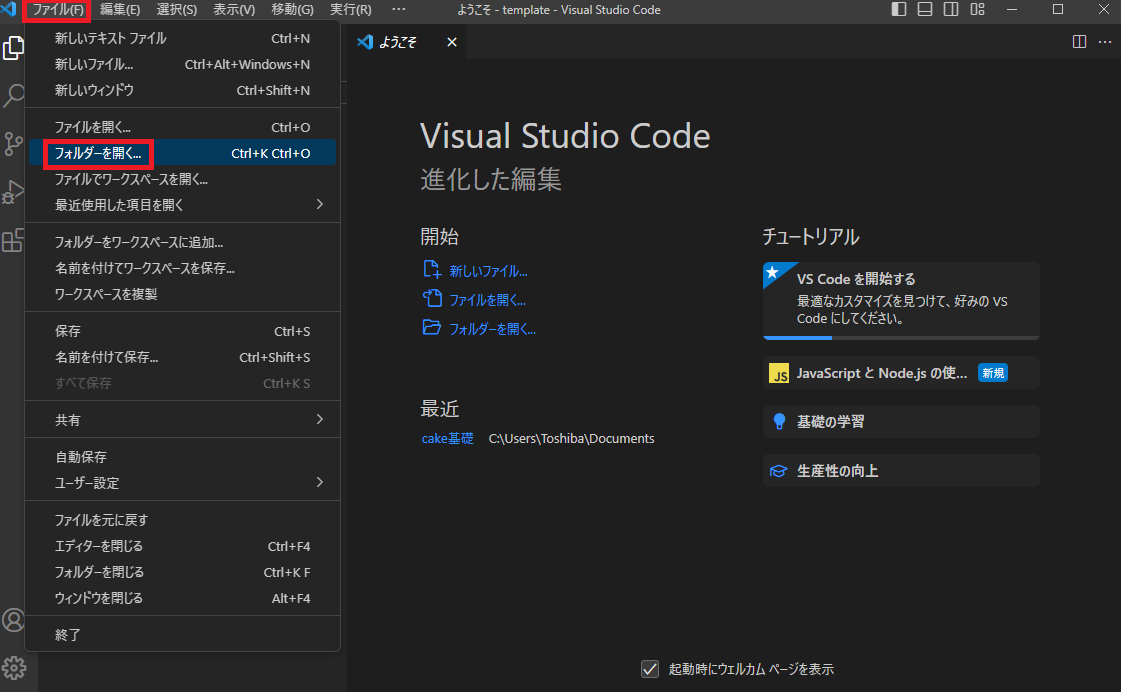Choose 名前を付けてワークスペースを保存... menu item
Screen dimensions: 1121x692
[x=182, y=268]
